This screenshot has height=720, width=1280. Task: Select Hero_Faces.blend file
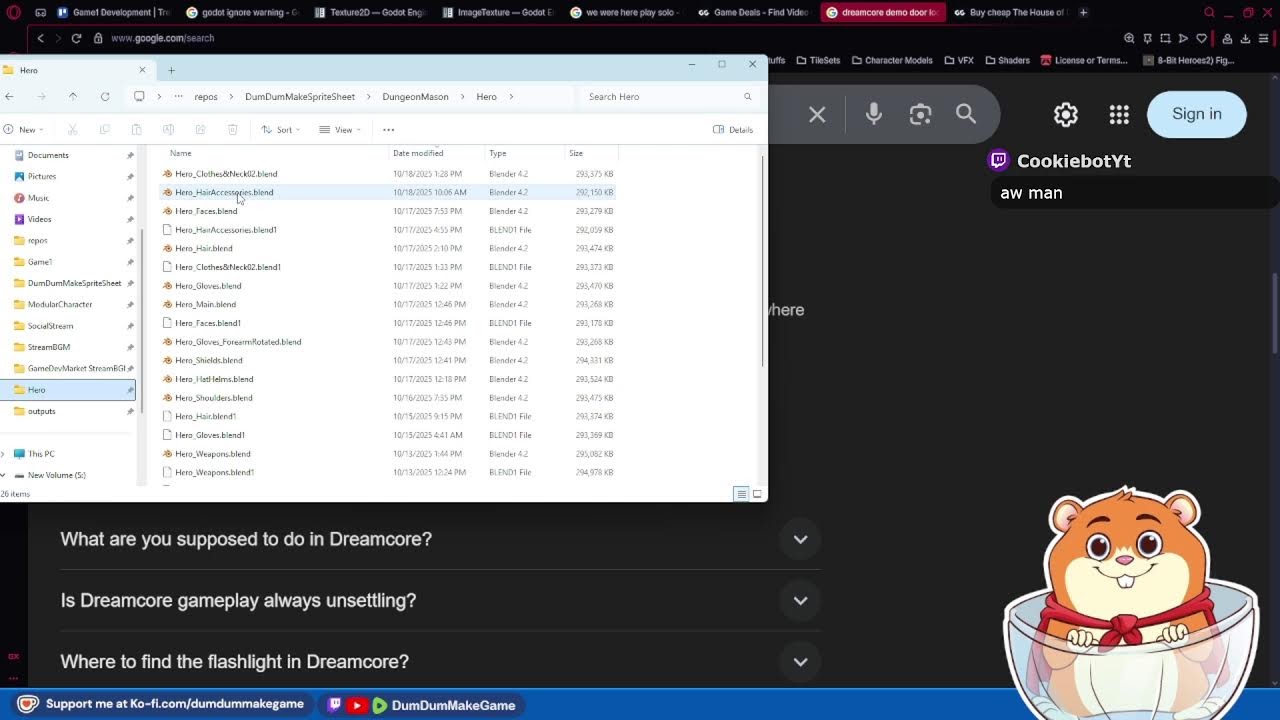pos(206,211)
